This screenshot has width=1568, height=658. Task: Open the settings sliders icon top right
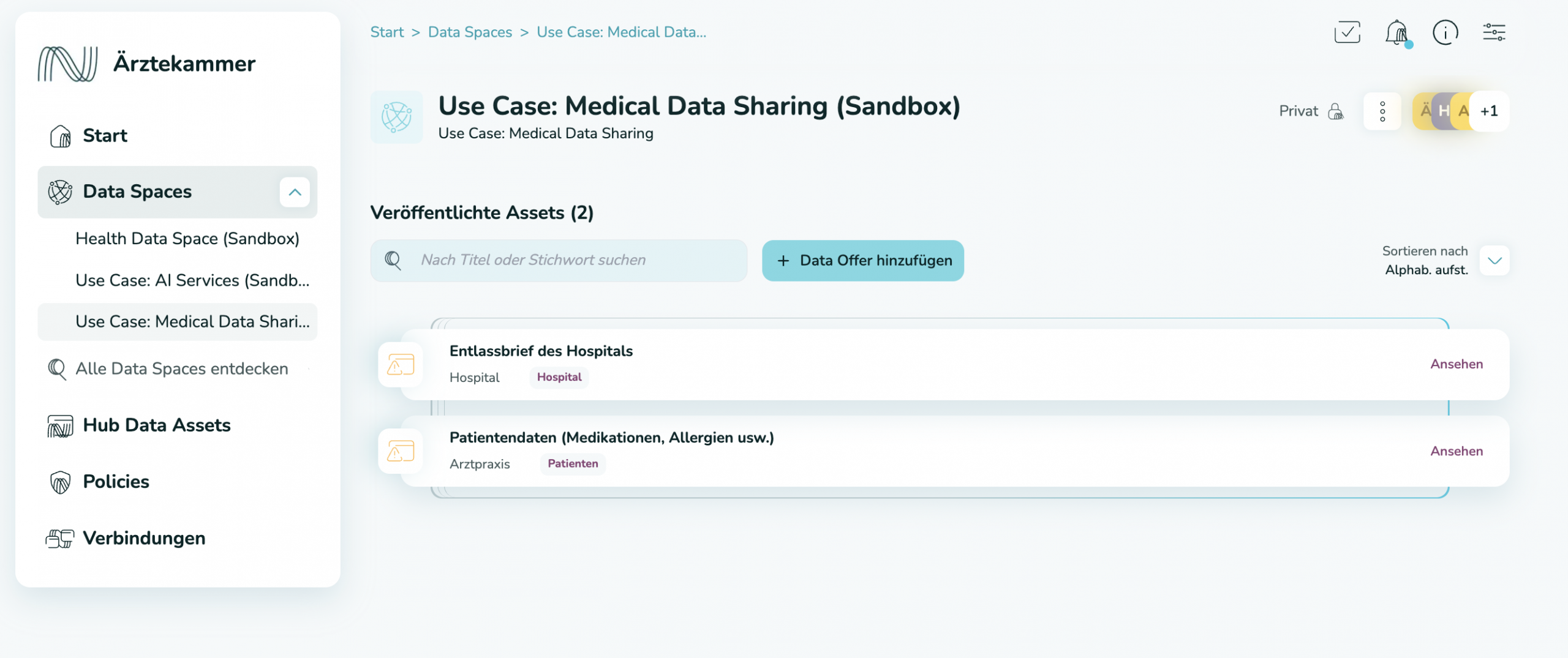(1494, 32)
